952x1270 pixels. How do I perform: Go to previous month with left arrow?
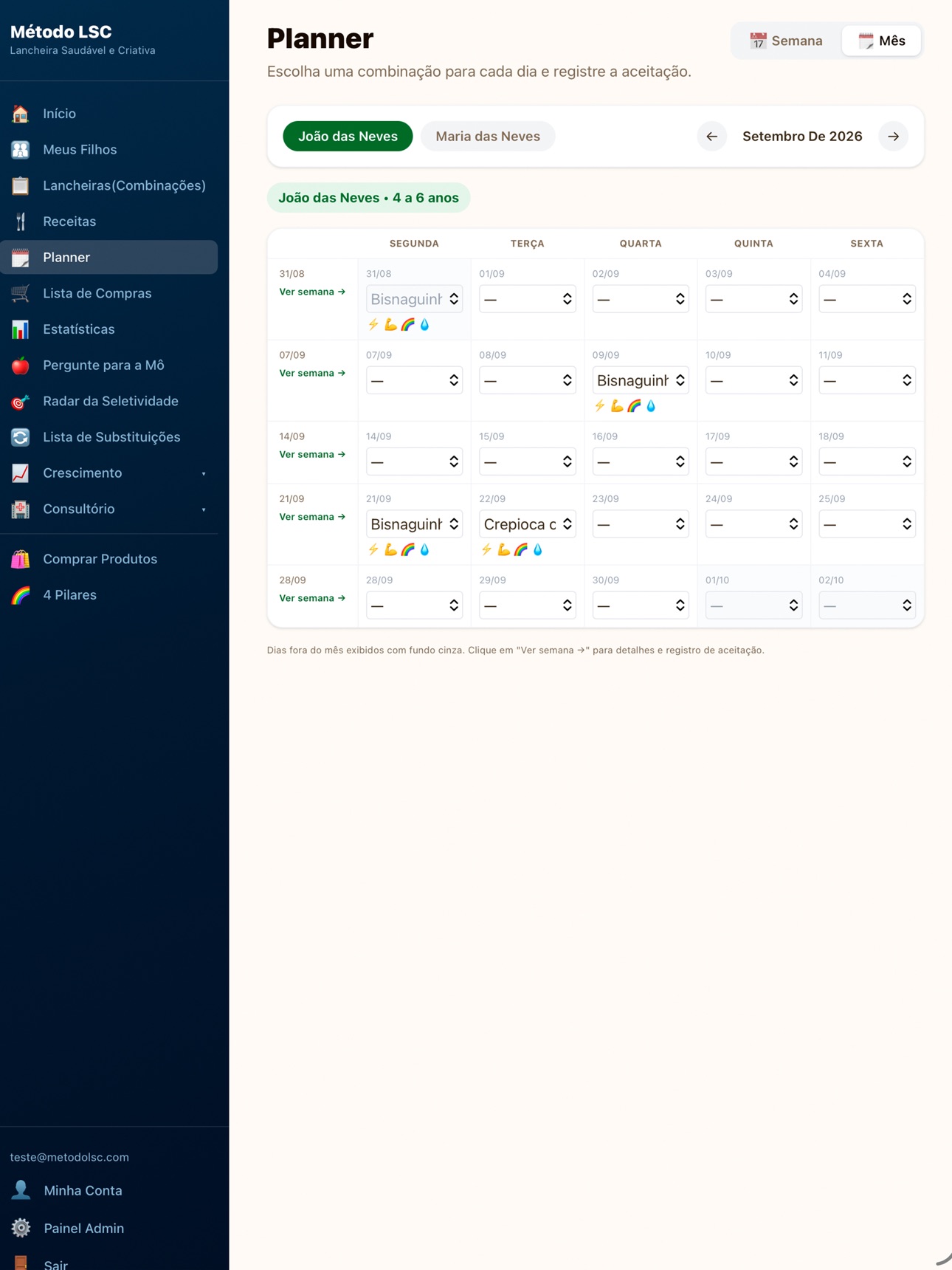(712, 137)
